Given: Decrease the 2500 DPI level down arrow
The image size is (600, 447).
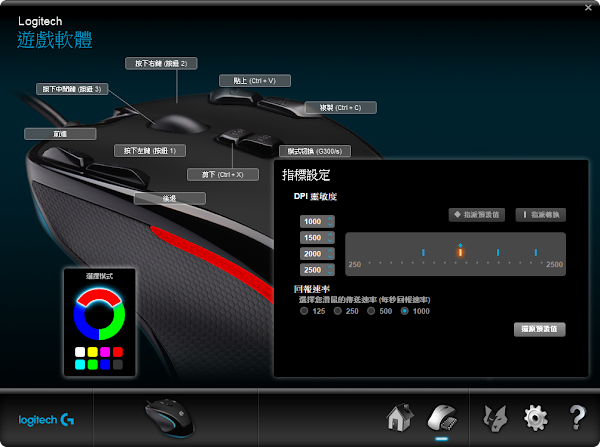Looking at the screenshot, I should pyautogui.click(x=330, y=272).
